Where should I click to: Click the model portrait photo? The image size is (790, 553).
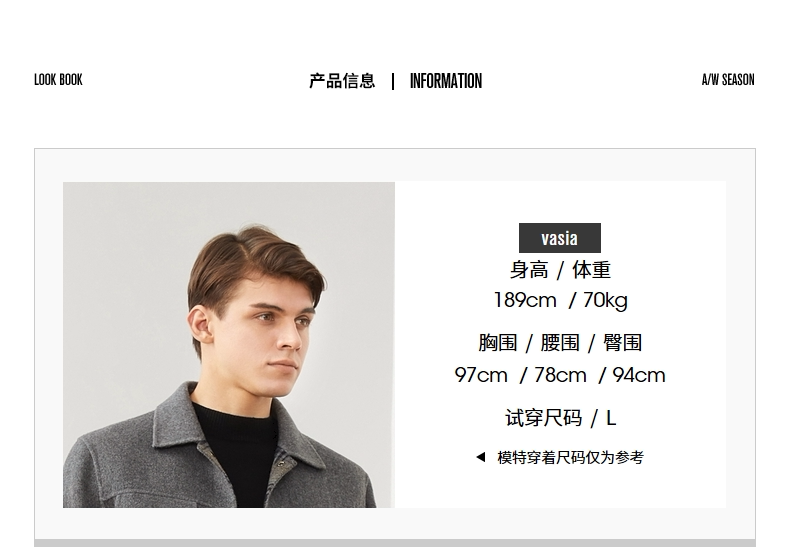(x=229, y=345)
